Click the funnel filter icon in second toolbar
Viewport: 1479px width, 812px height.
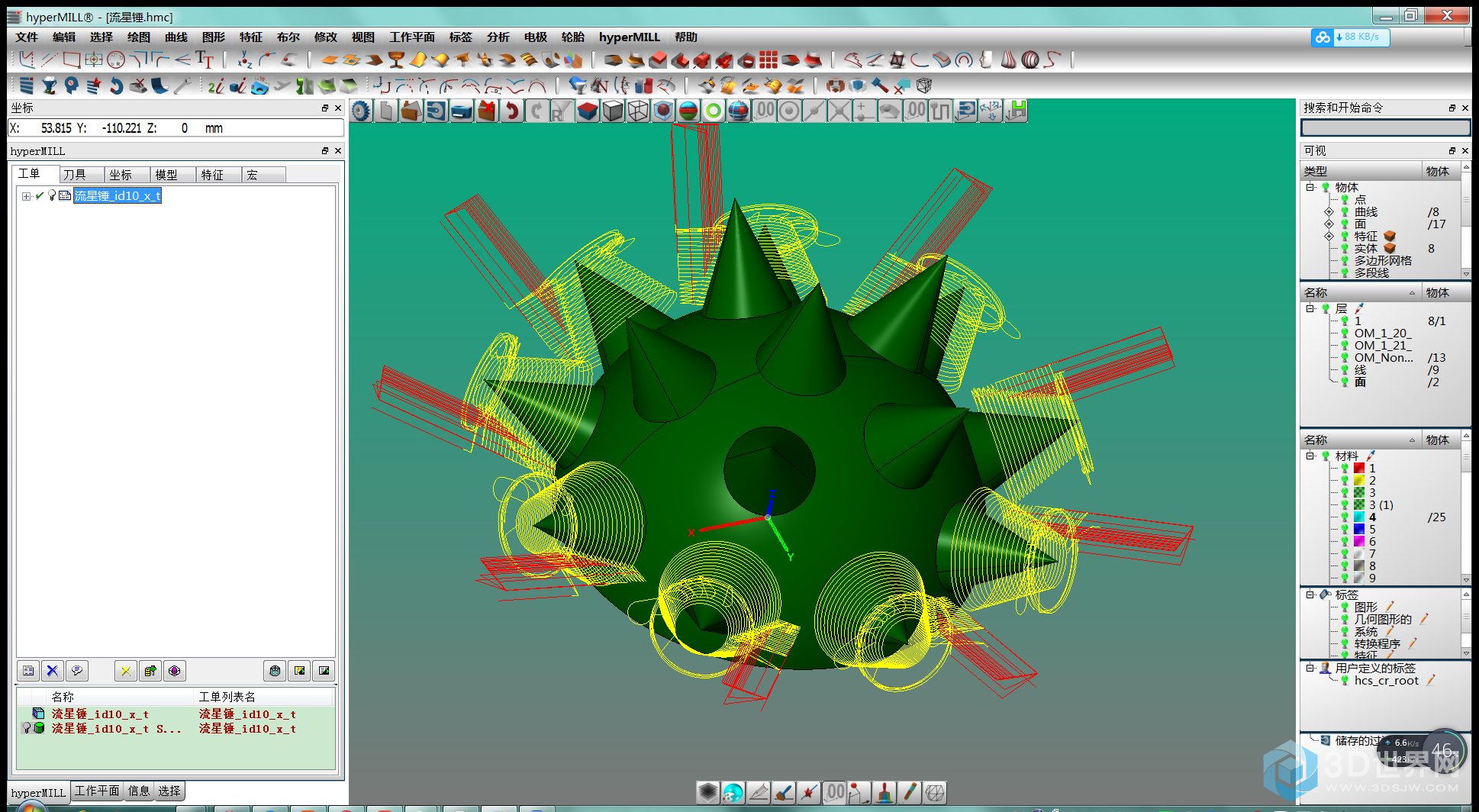coord(50,85)
